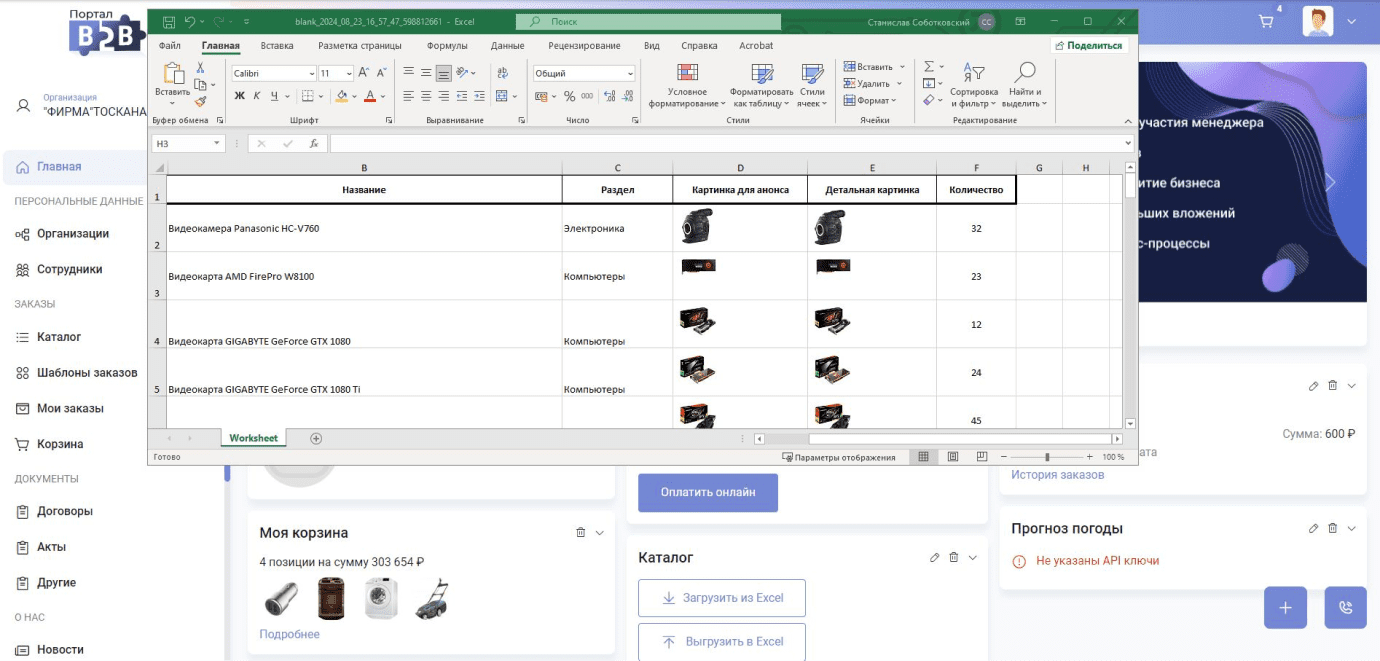Toggle center horizontal alignment

426,97
